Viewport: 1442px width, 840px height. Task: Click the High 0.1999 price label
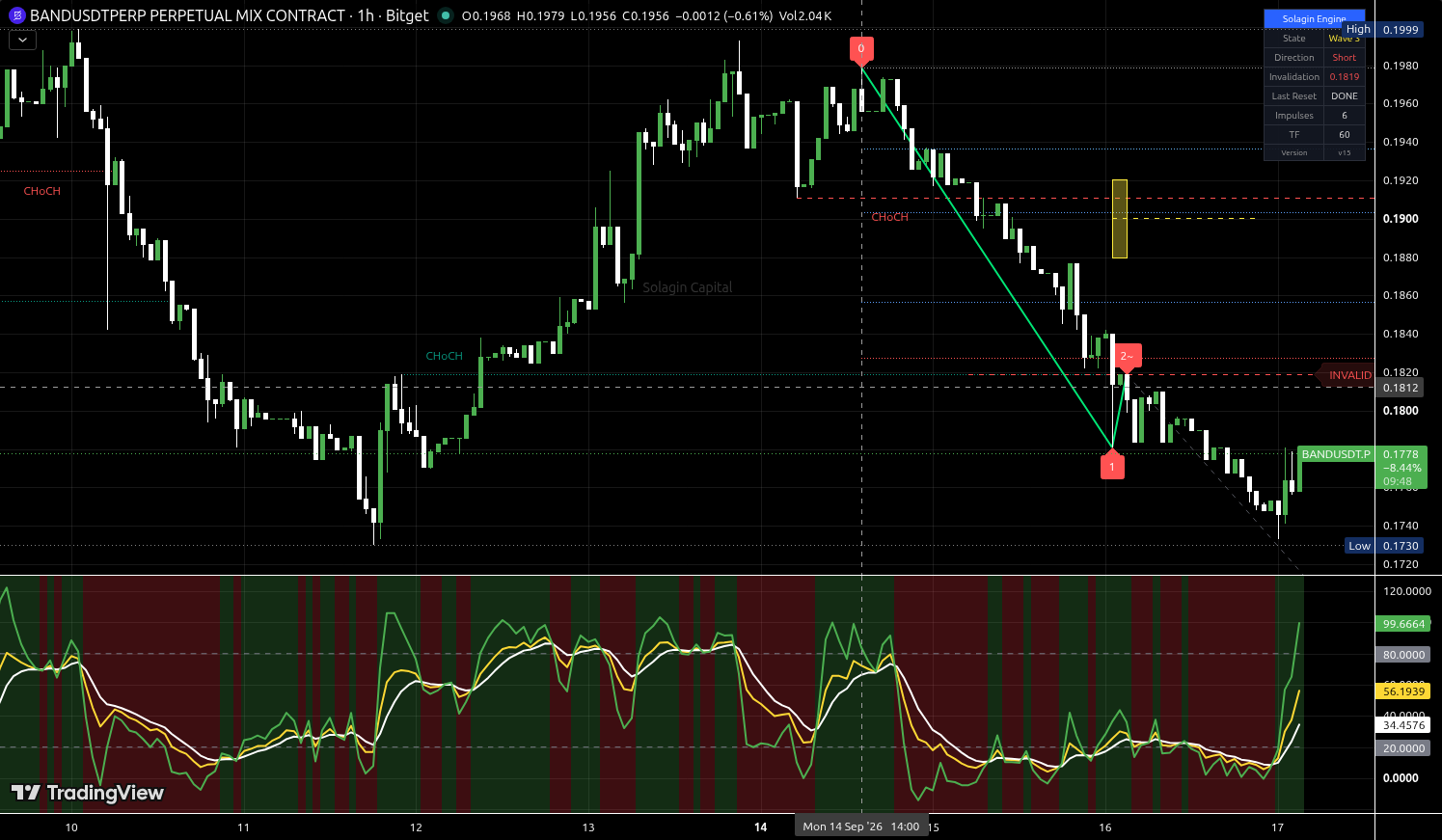pos(1384,30)
